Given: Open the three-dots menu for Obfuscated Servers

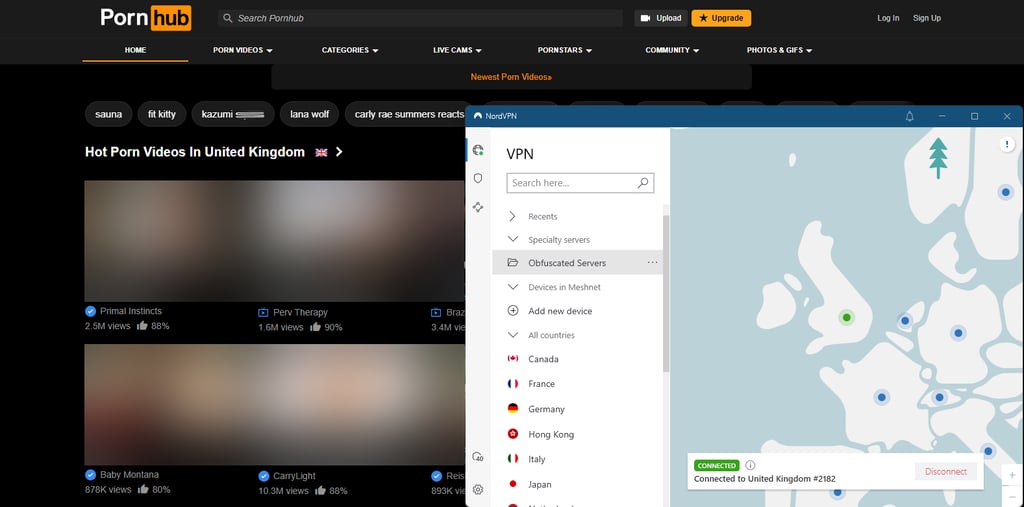Looking at the screenshot, I should pyautogui.click(x=652, y=263).
